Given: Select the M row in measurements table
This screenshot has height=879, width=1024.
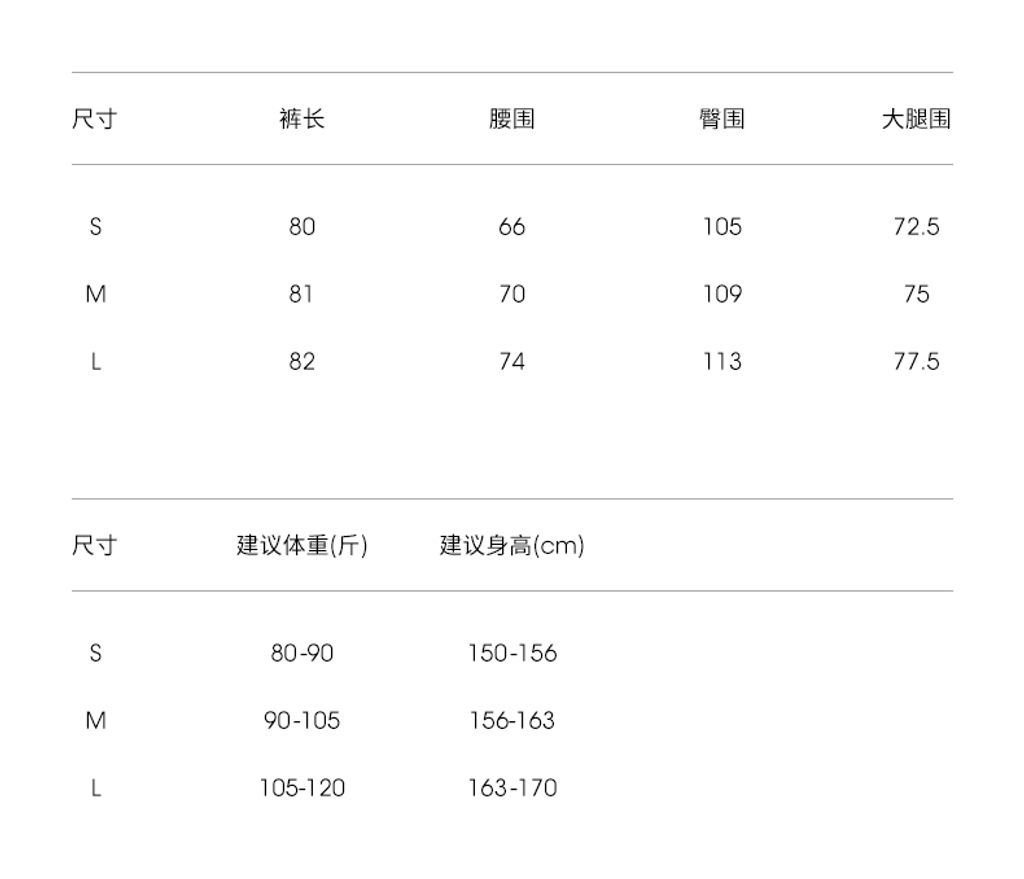Looking at the screenshot, I should 96,294.
